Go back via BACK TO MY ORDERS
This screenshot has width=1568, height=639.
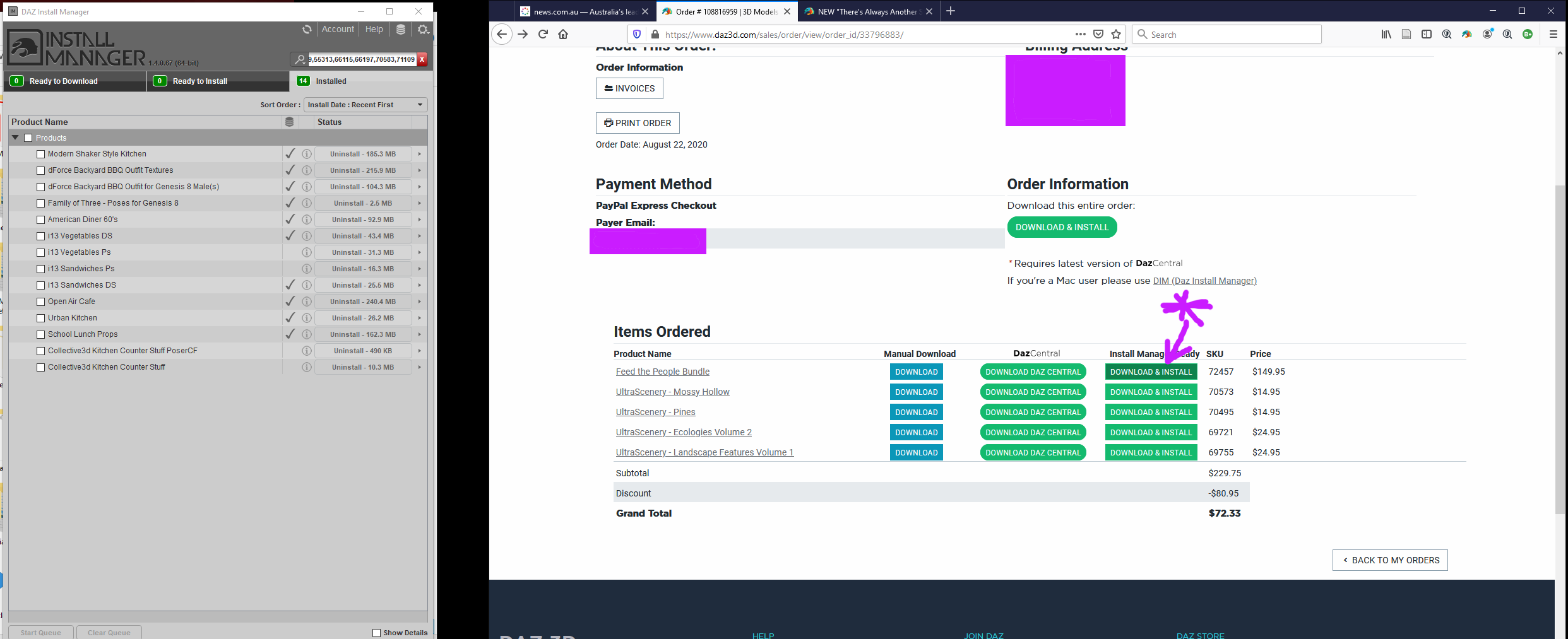(x=1390, y=560)
